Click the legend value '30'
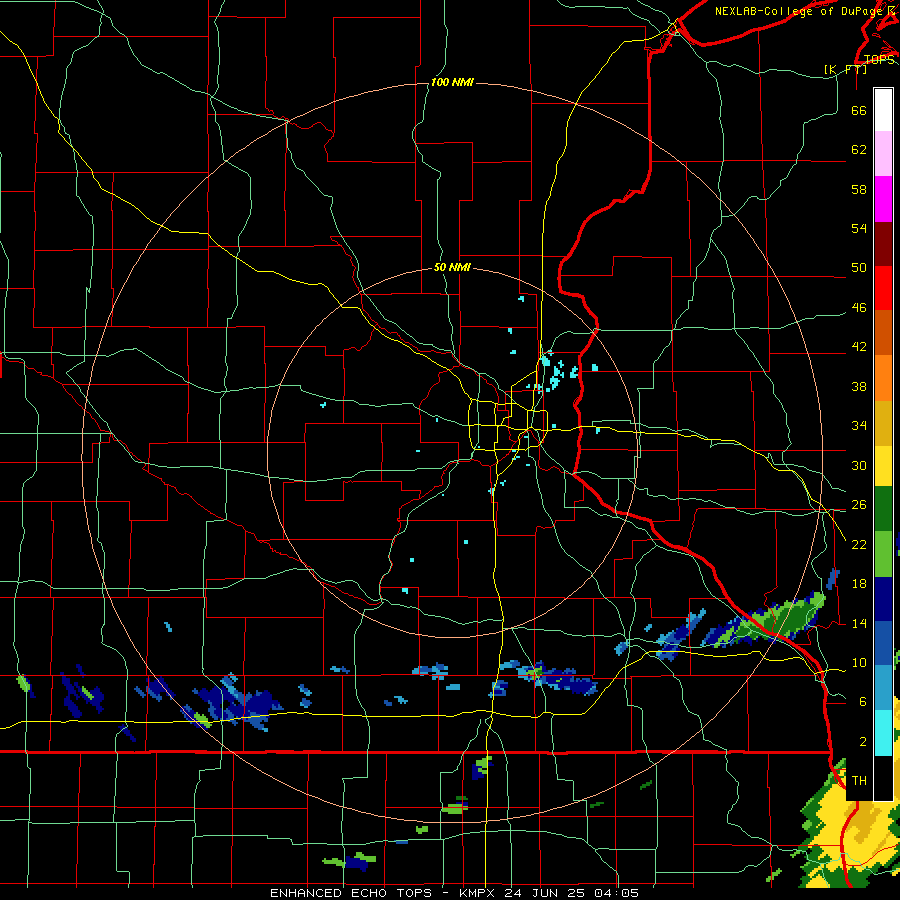 click(859, 465)
